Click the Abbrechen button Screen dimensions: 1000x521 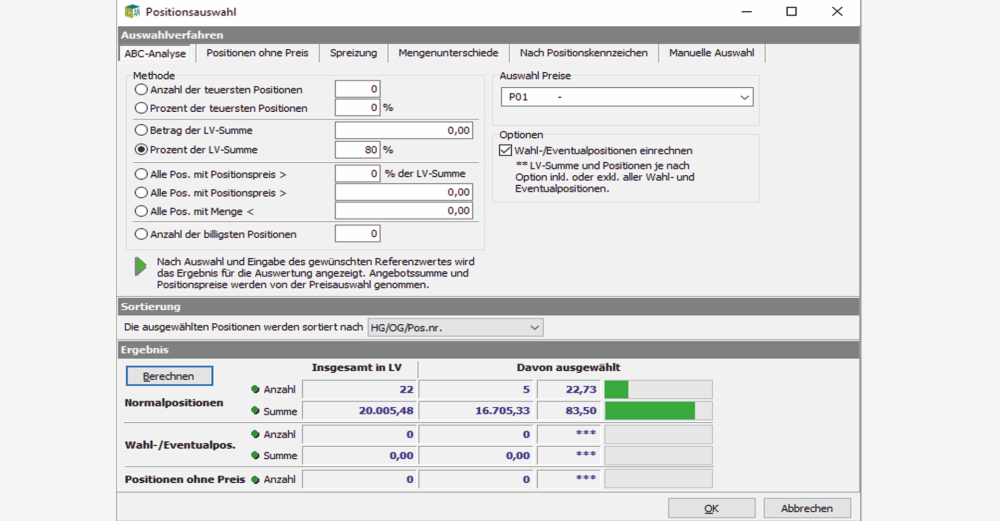[x=807, y=508]
